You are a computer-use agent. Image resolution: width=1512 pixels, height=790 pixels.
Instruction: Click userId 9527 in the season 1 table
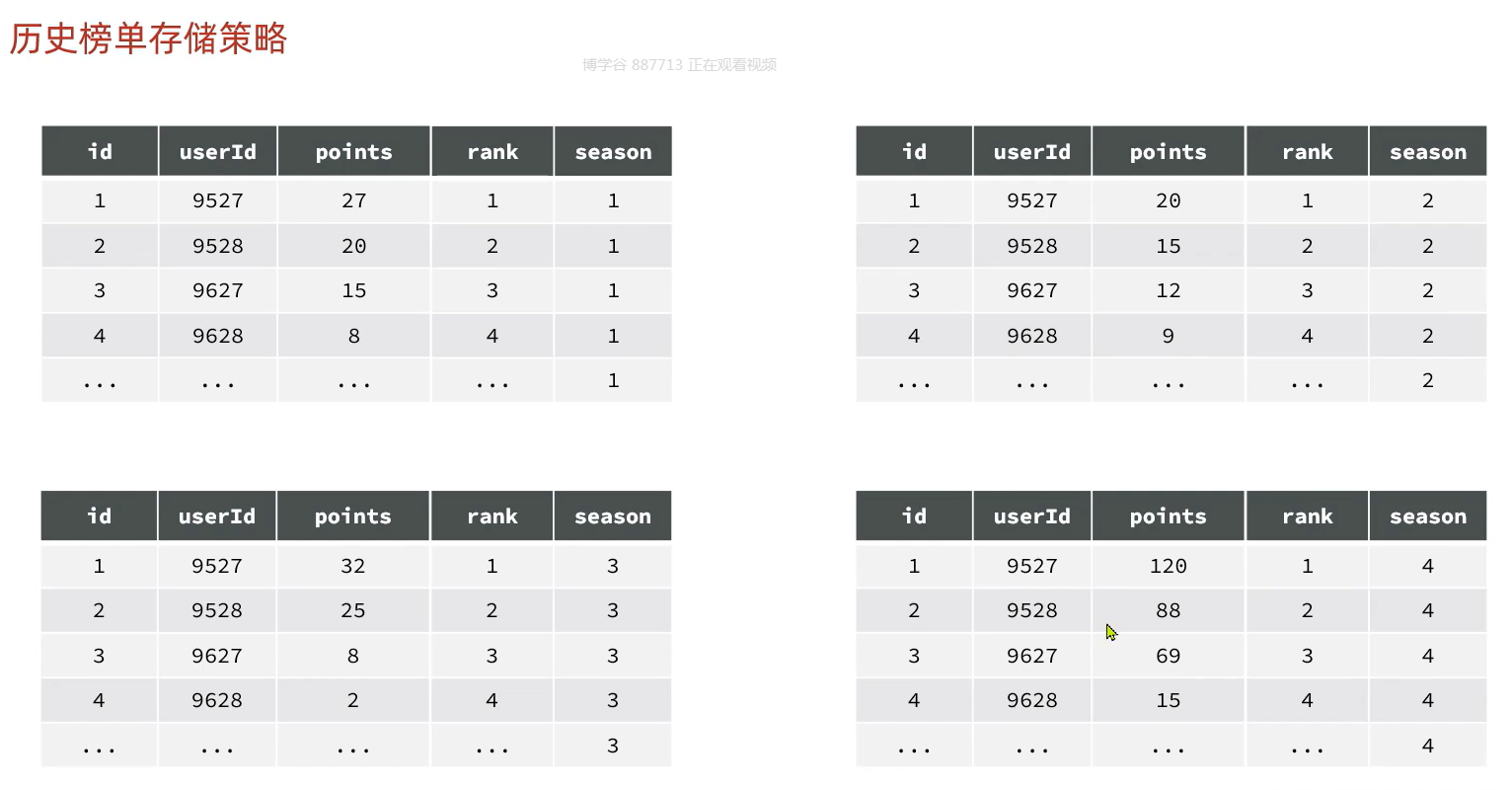click(x=218, y=200)
